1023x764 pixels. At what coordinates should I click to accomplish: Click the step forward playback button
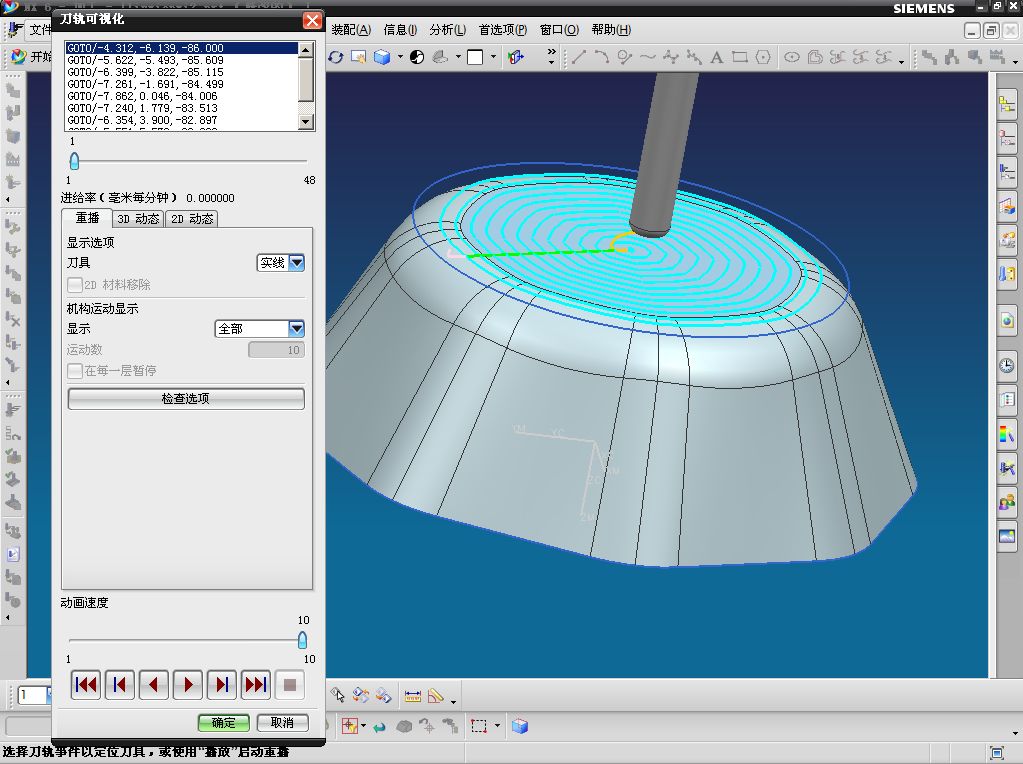pyautogui.click(x=222, y=684)
